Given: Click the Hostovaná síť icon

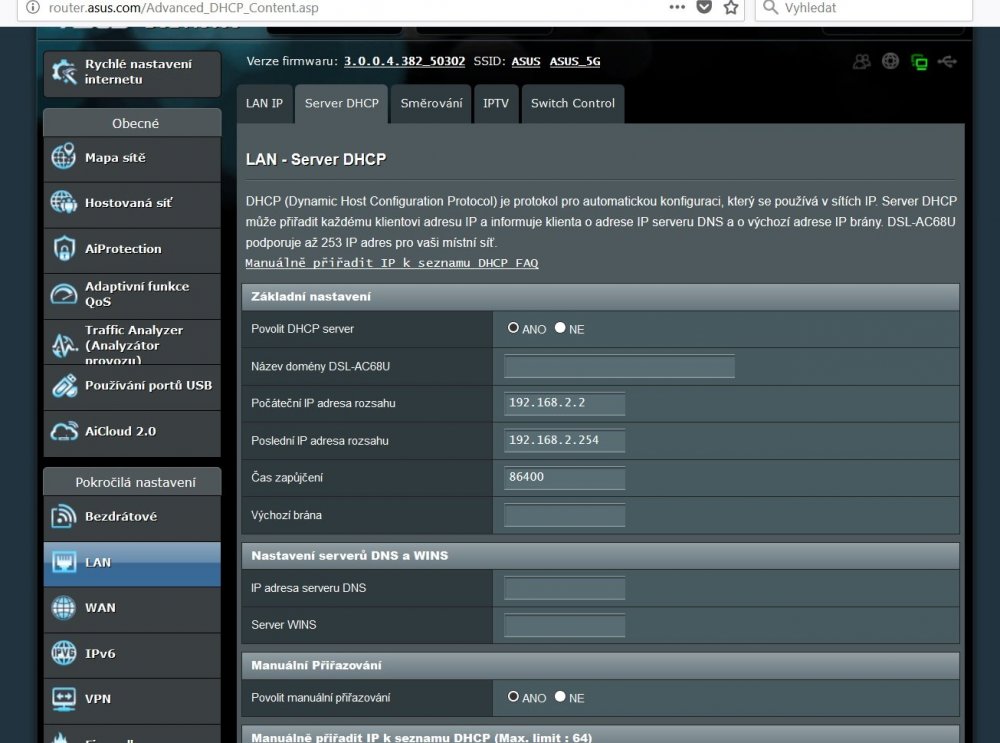Looking at the screenshot, I should click(64, 202).
